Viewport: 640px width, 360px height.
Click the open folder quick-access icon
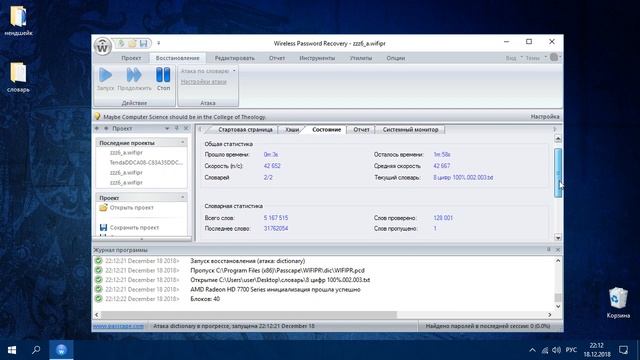(132, 43)
